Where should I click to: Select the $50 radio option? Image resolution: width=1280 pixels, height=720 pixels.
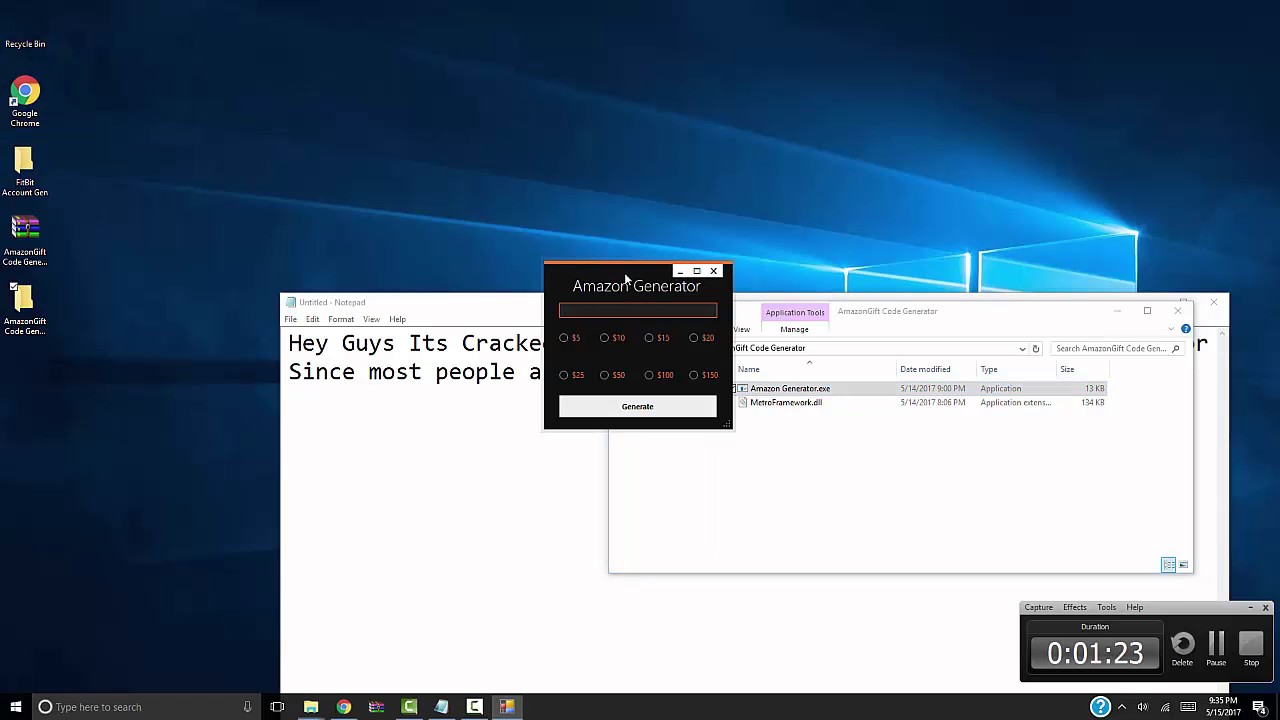click(x=612, y=375)
